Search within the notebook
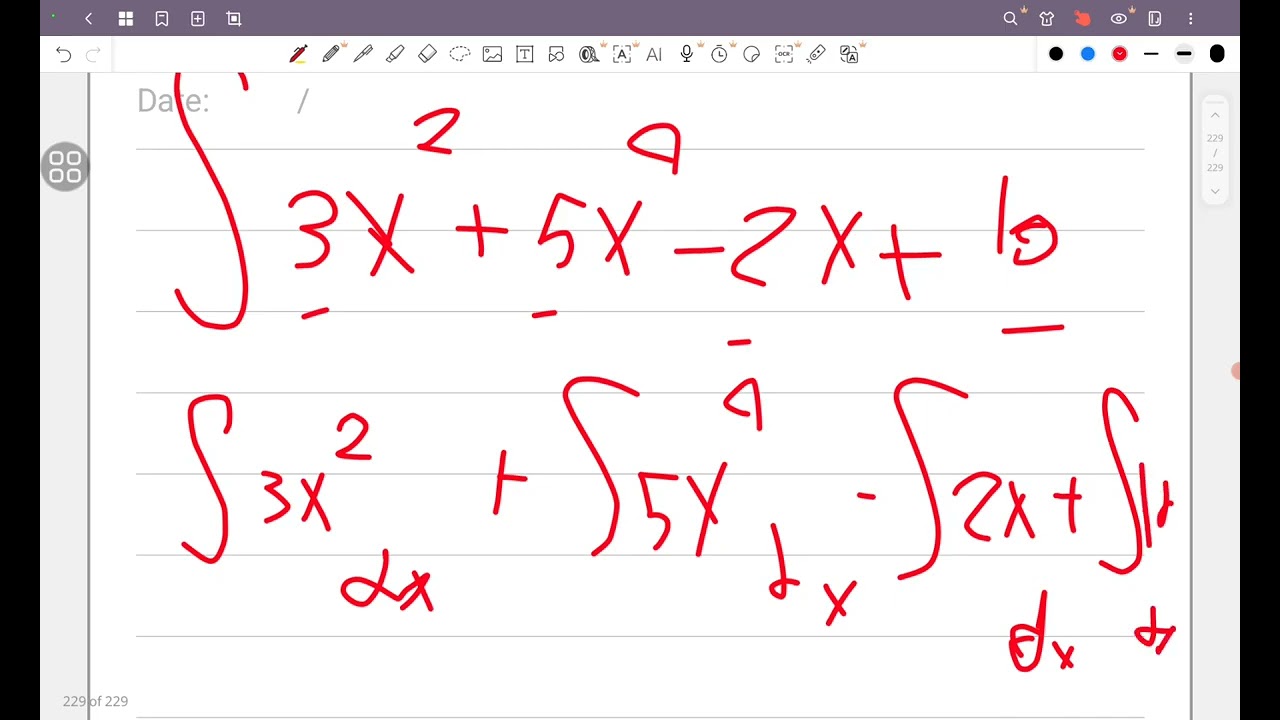This screenshot has height=720, width=1280. pos(1011,18)
